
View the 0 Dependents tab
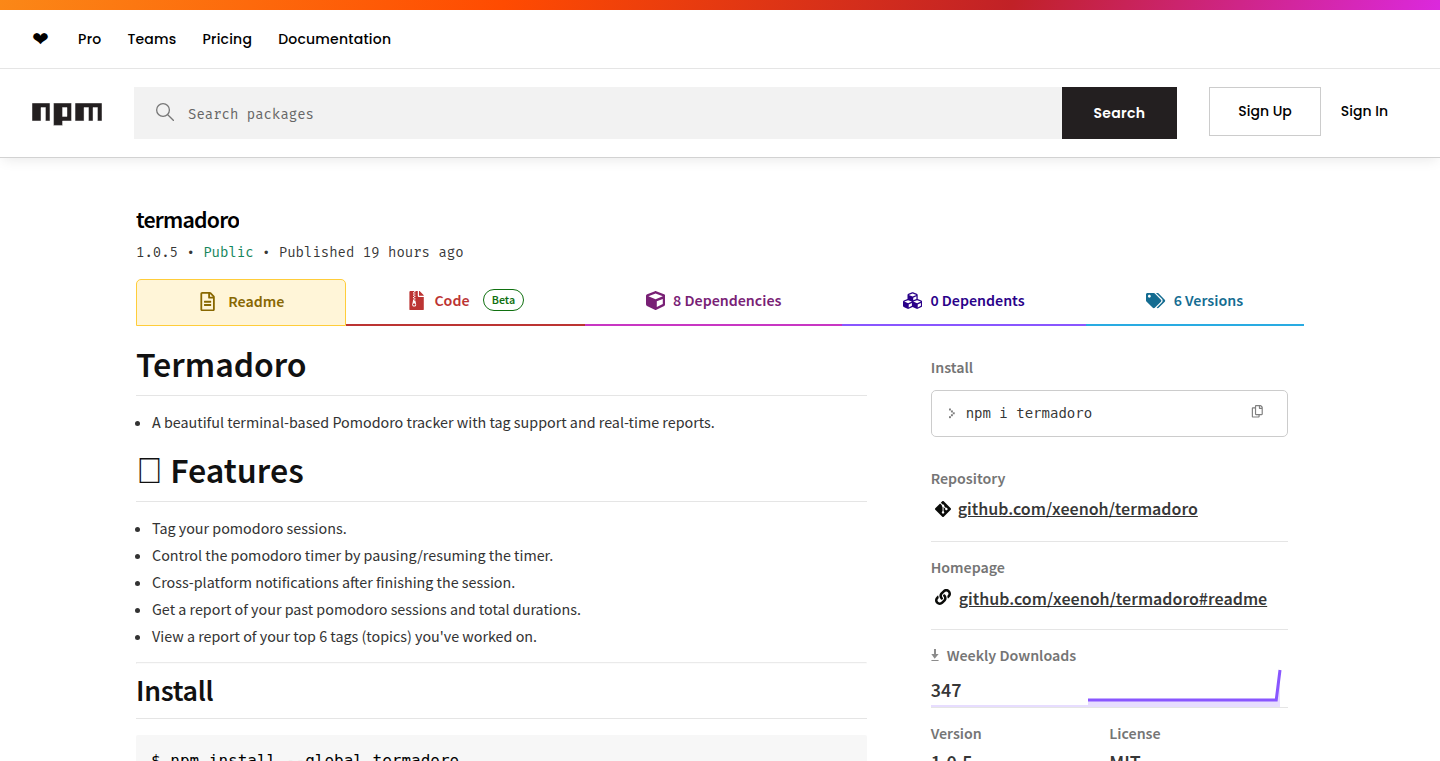963,301
